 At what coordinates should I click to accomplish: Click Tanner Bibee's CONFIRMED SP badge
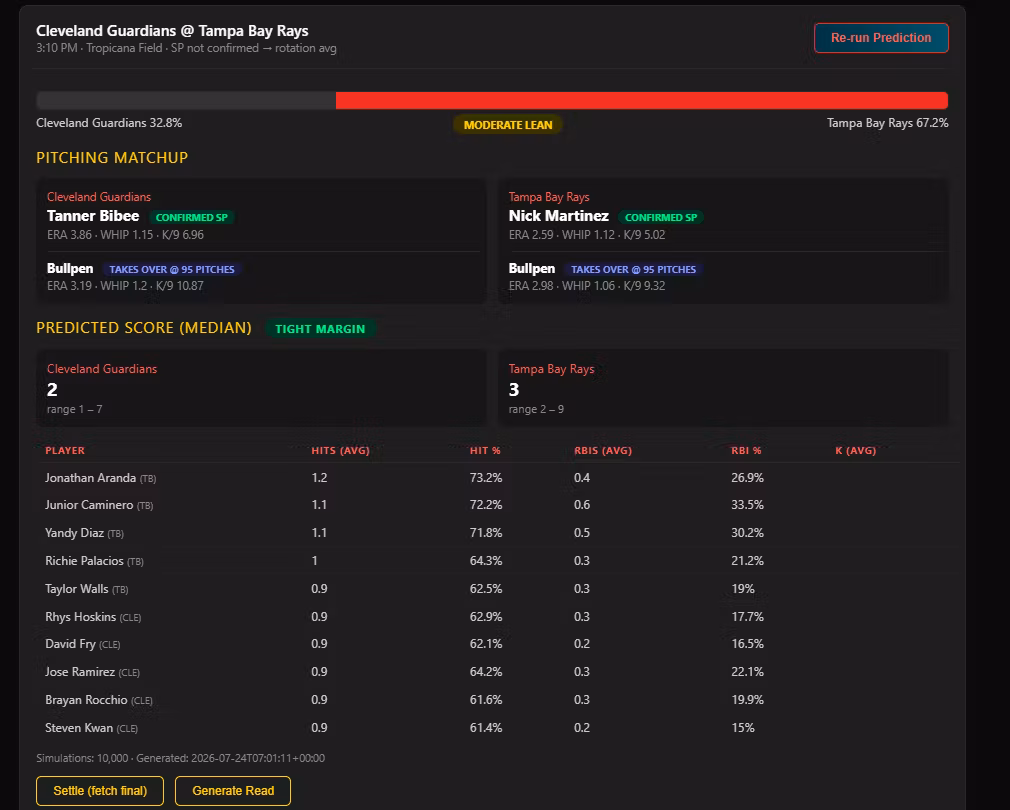click(192, 218)
